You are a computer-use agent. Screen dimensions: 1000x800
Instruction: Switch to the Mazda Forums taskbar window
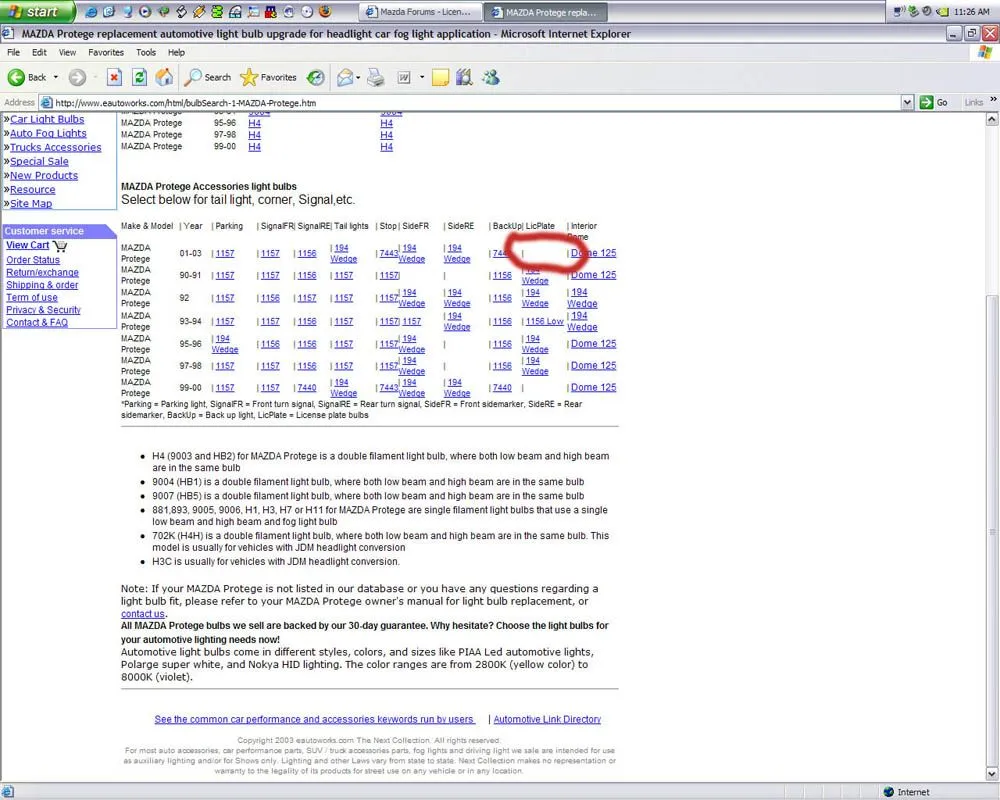(x=418, y=12)
